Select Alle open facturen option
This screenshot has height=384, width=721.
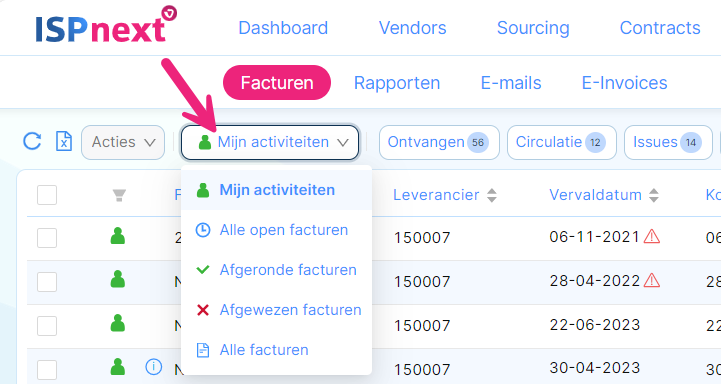(276, 230)
